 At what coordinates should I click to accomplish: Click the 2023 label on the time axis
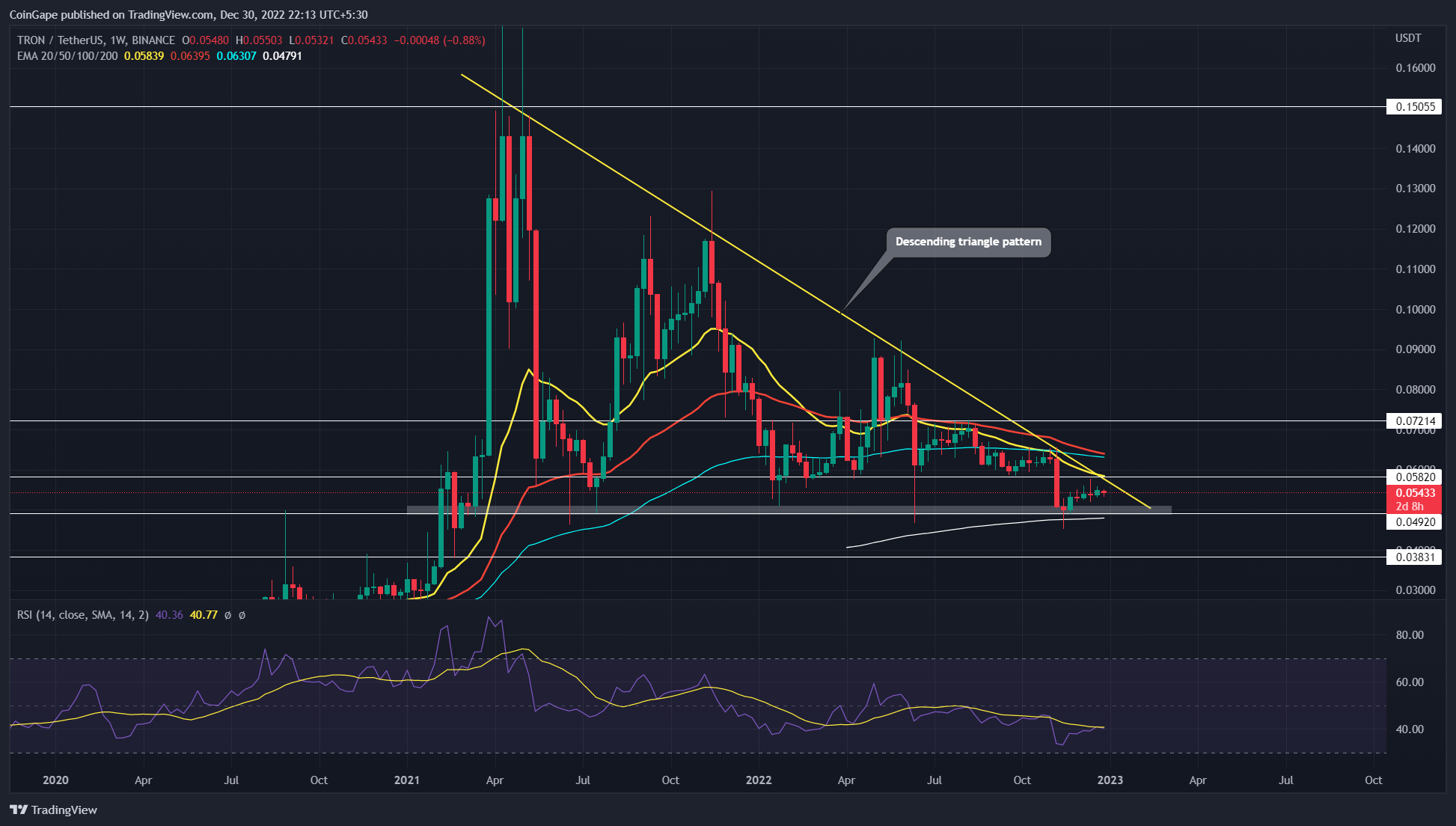click(x=1110, y=780)
